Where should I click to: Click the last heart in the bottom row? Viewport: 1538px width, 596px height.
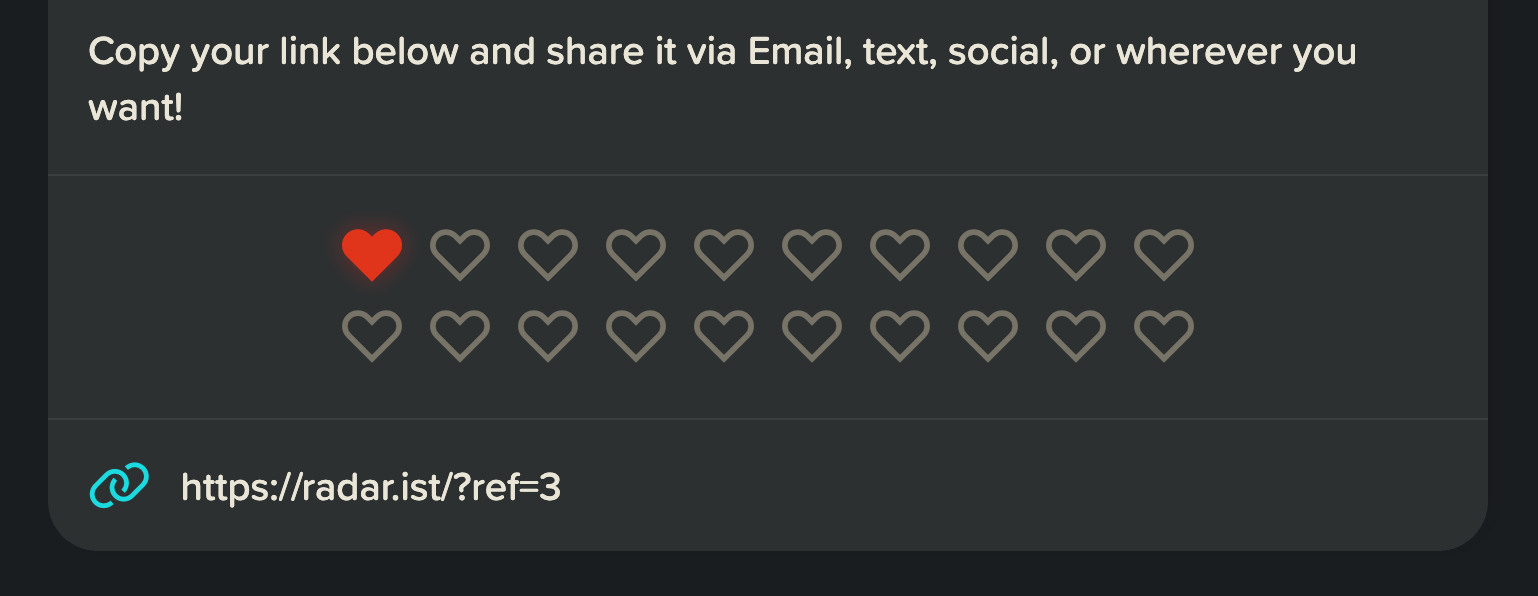pyautogui.click(x=1164, y=336)
